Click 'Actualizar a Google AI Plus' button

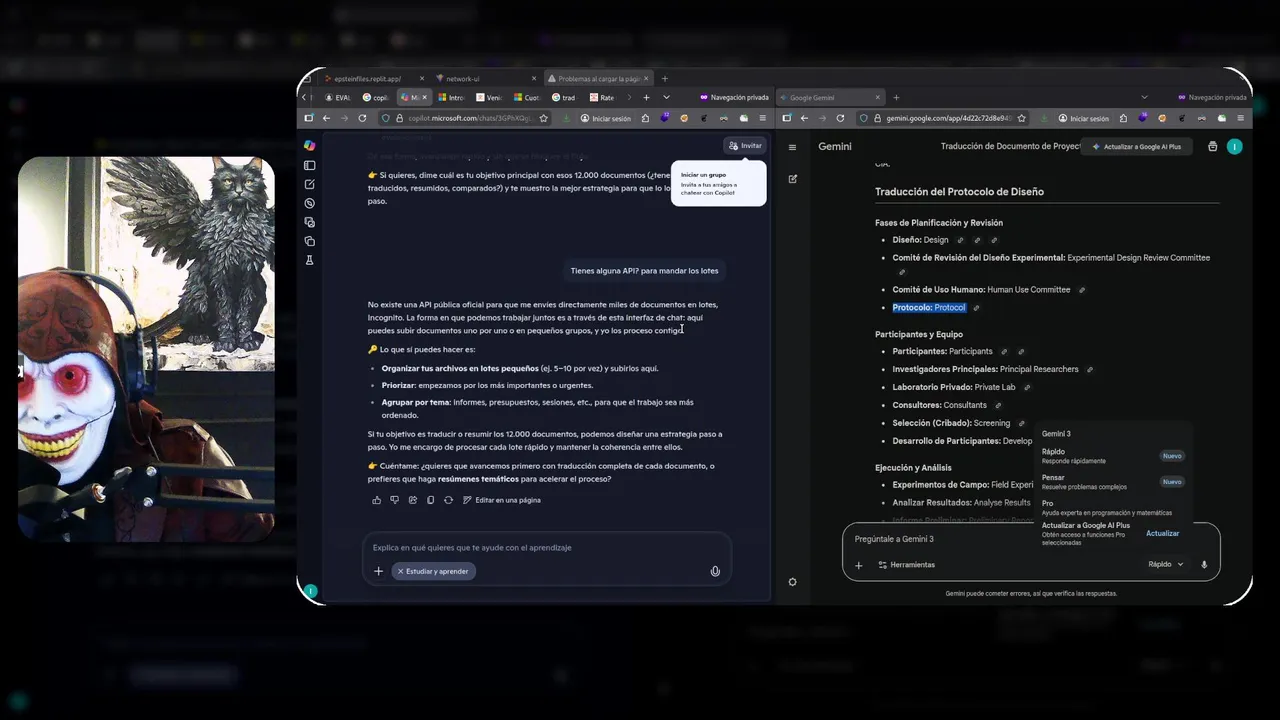[1138, 146]
